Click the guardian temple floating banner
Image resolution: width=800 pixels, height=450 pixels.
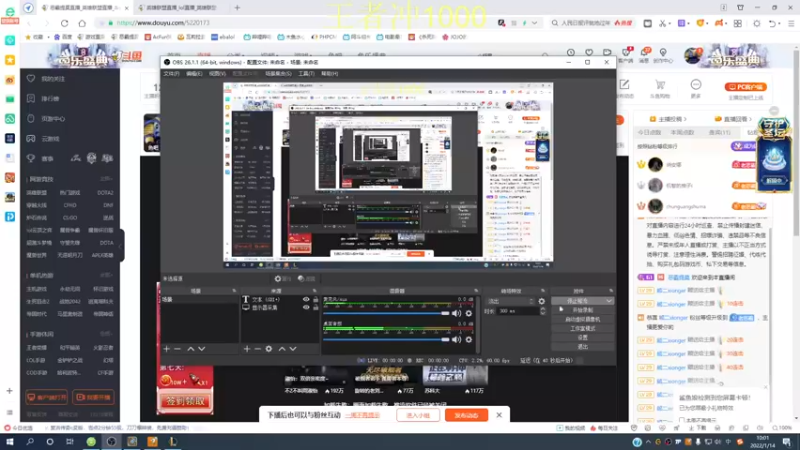tap(774, 154)
